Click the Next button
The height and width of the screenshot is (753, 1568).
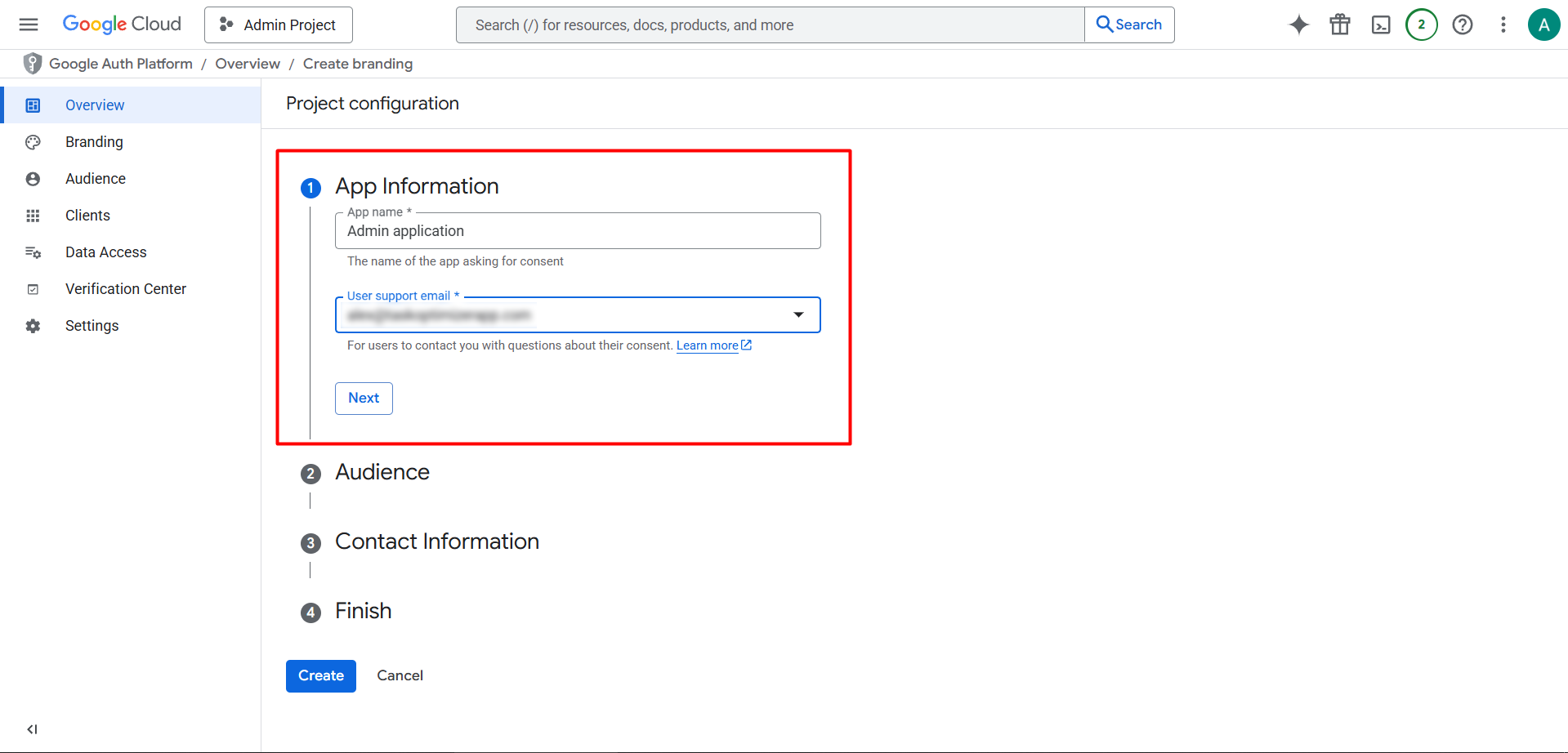tap(364, 399)
